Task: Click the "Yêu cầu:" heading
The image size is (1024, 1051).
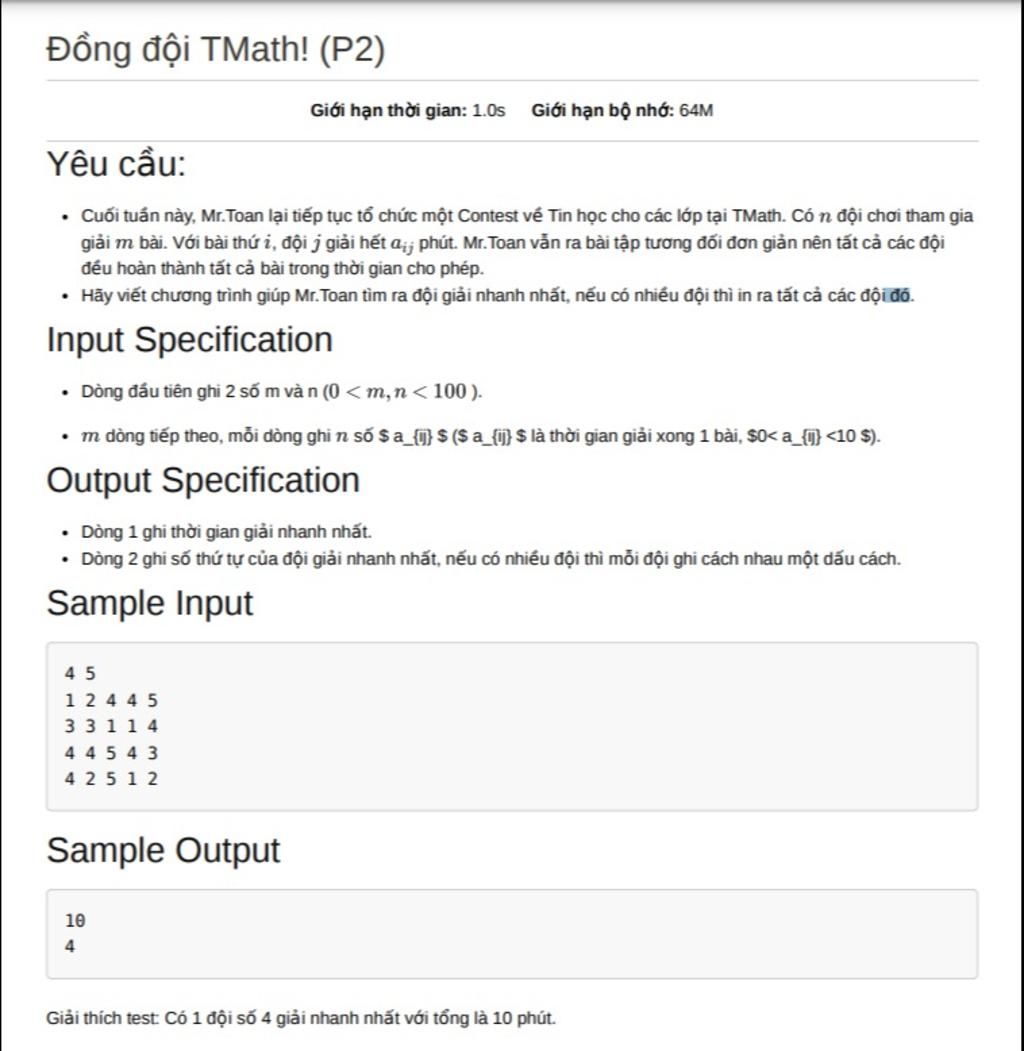Action: 116,164
